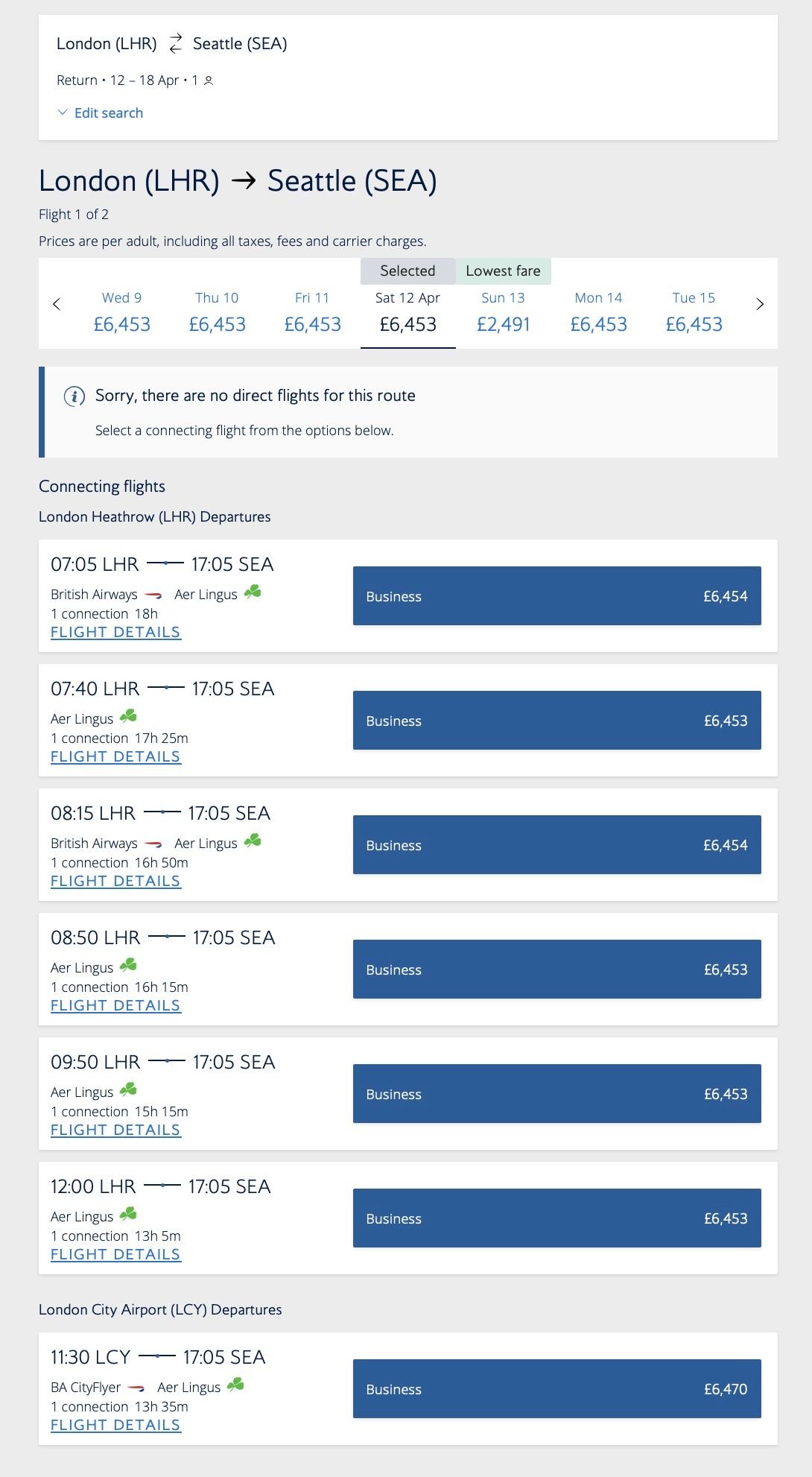Select Wed 9 date tab
The image size is (812, 1477).
point(122,311)
